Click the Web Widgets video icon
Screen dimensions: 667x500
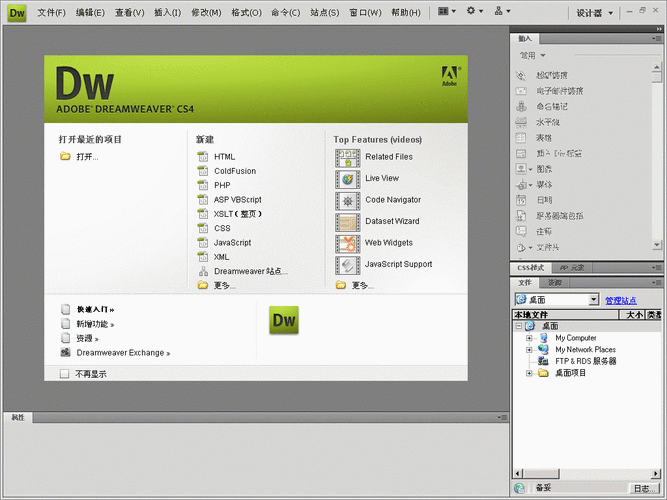pos(347,243)
